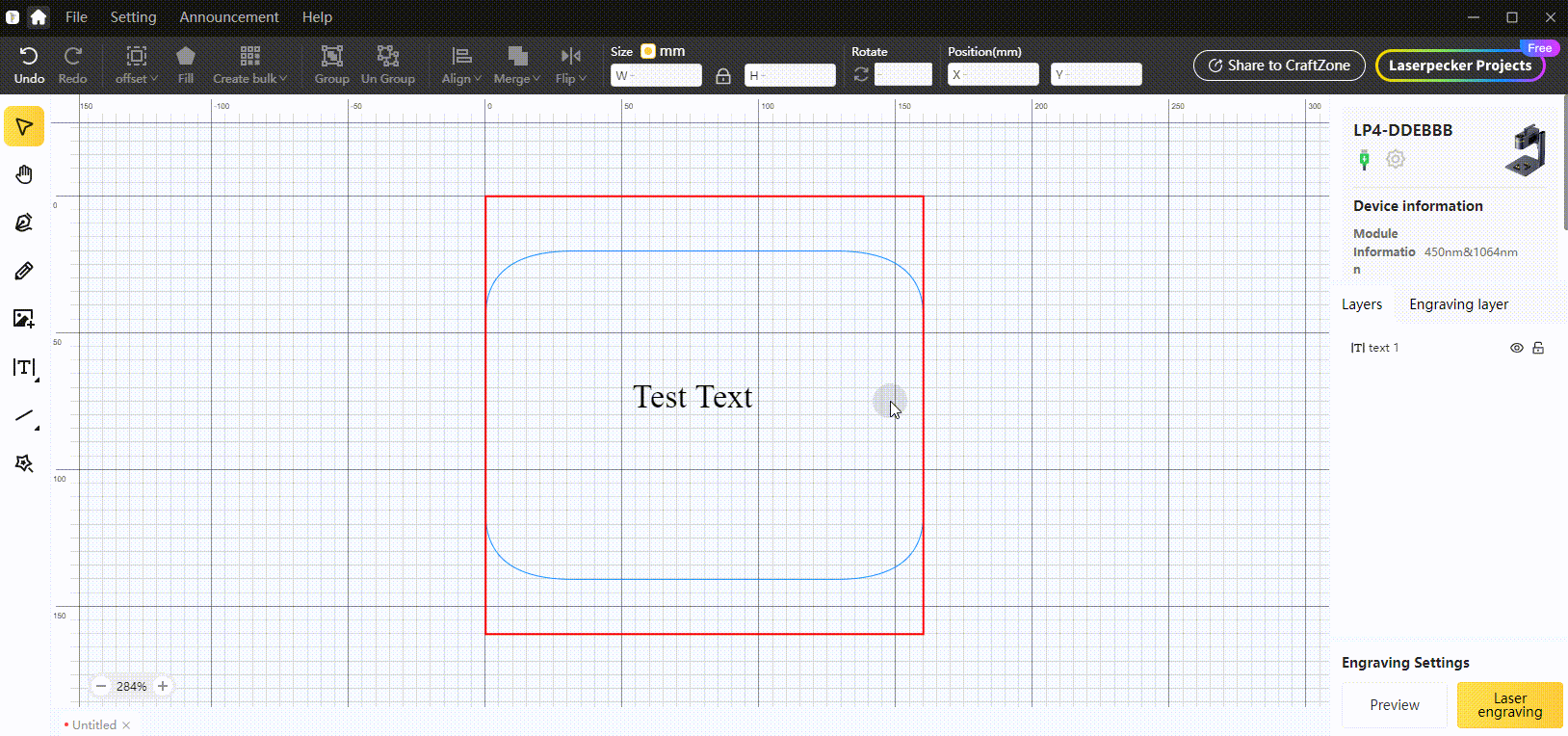Hide the text 1 layer
1568x736 pixels.
(x=1516, y=348)
